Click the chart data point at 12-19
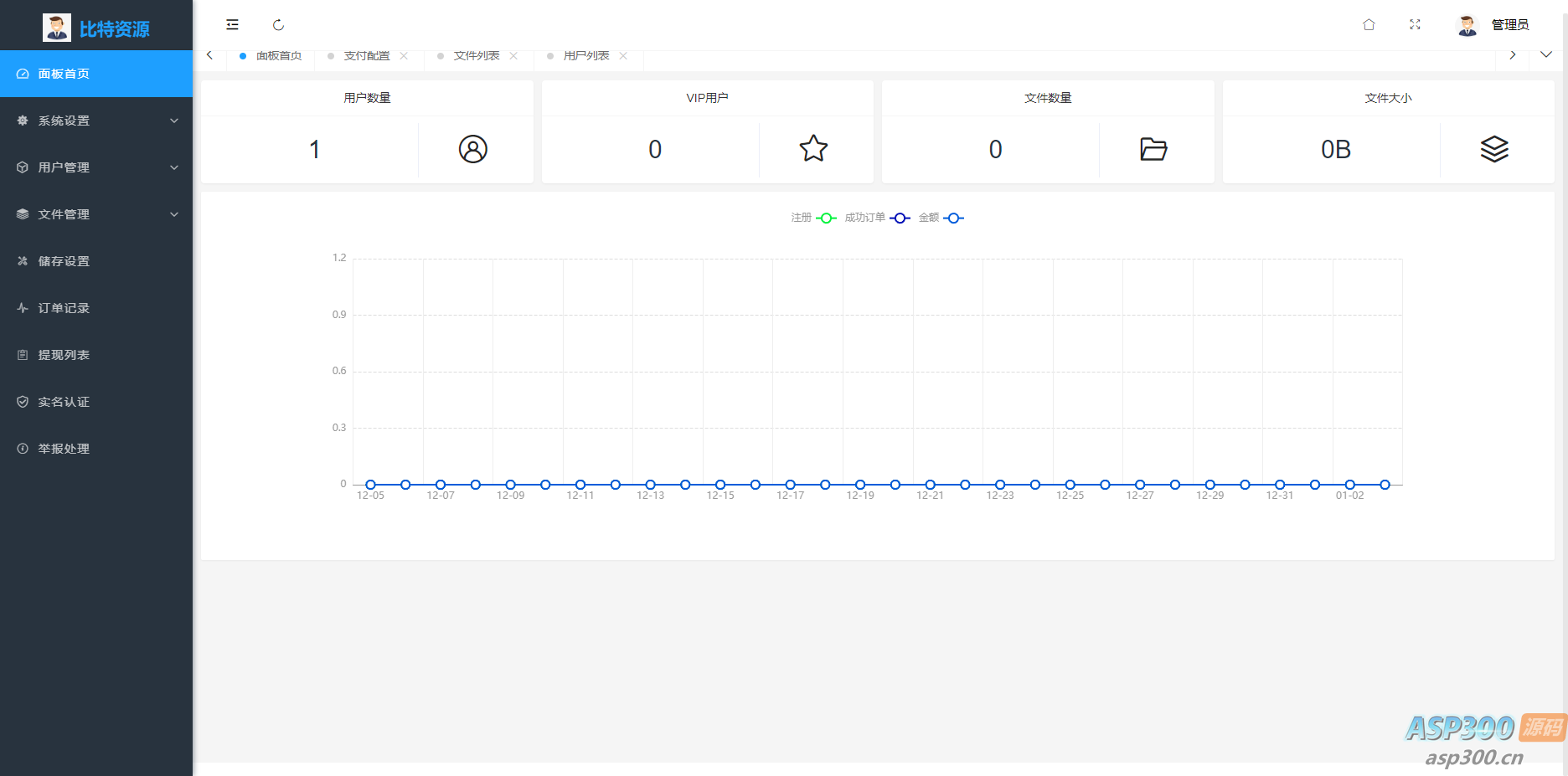Image resolution: width=1568 pixels, height=776 pixels. pos(860,485)
